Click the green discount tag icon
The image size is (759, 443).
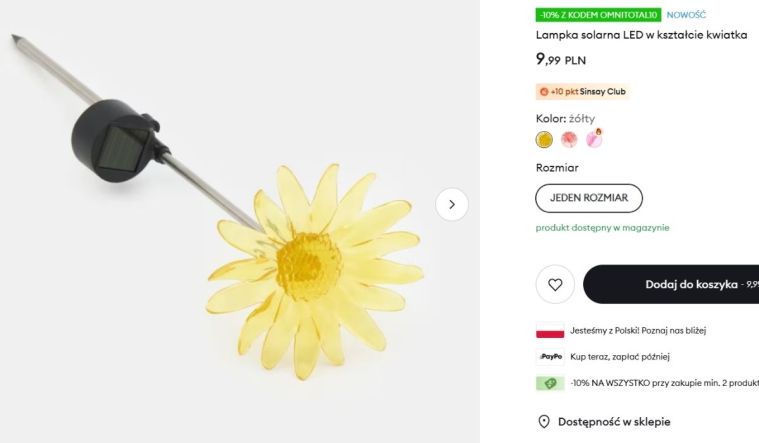pyautogui.click(x=550, y=383)
